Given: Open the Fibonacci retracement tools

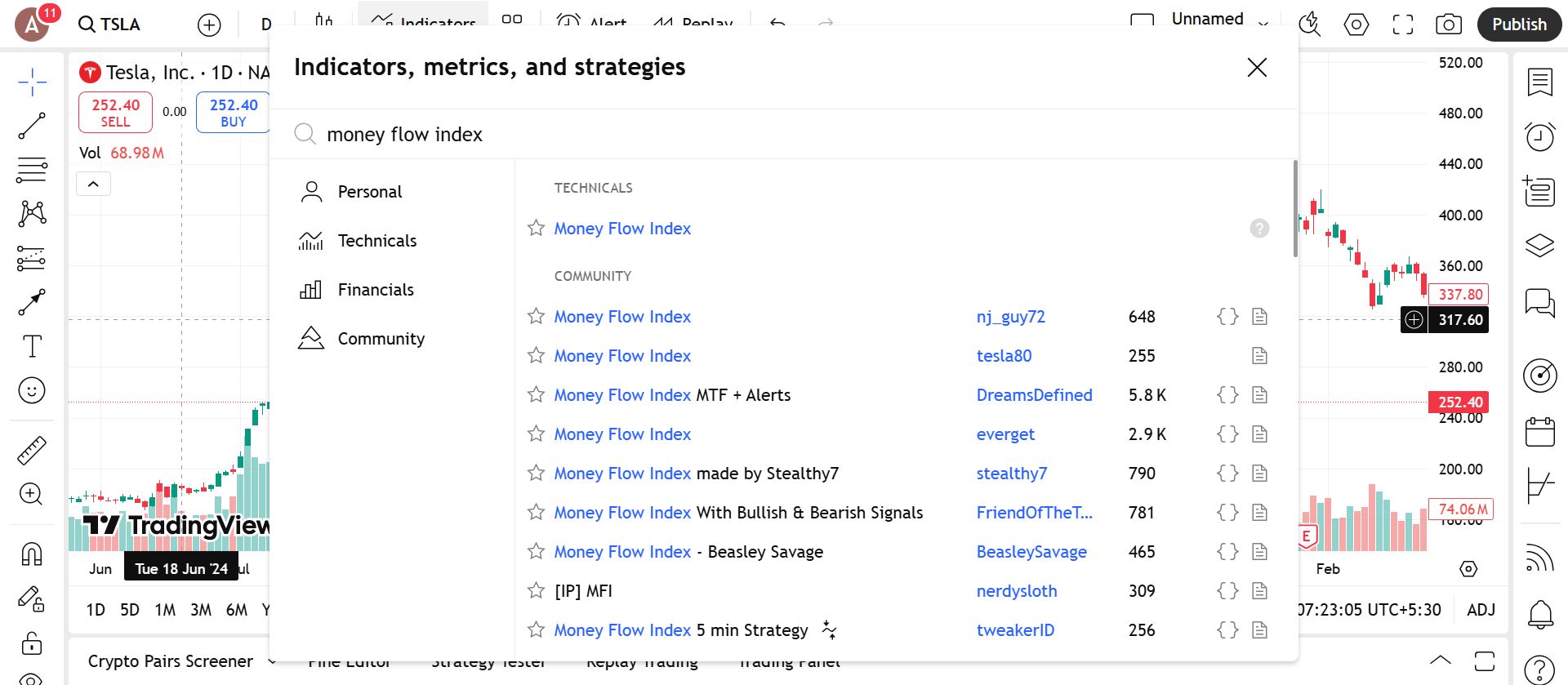Looking at the screenshot, I should tap(32, 170).
